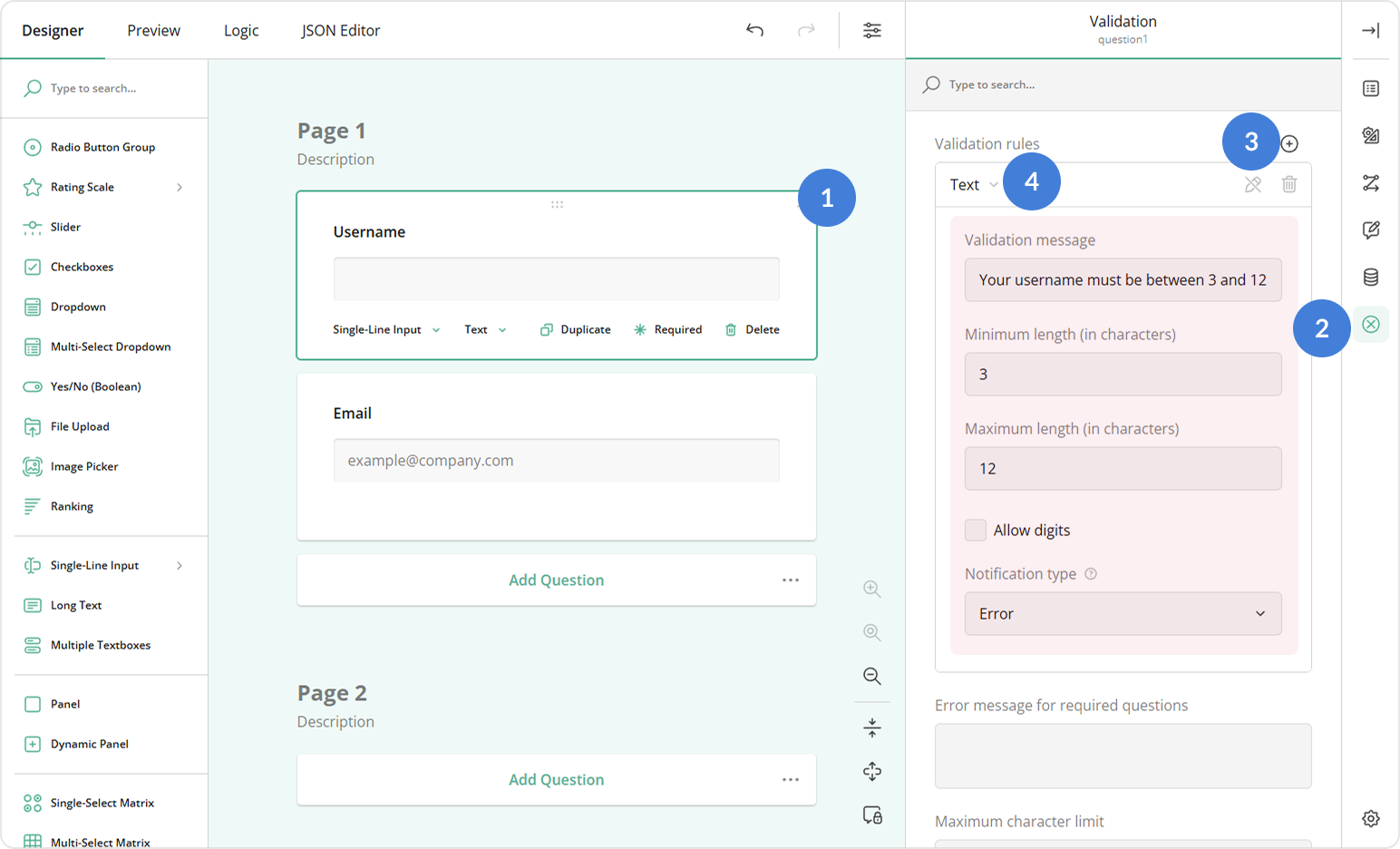The height and width of the screenshot is (849, 1400).
Task: Add a new validation rule
Action: click(x=1289, y=142)
